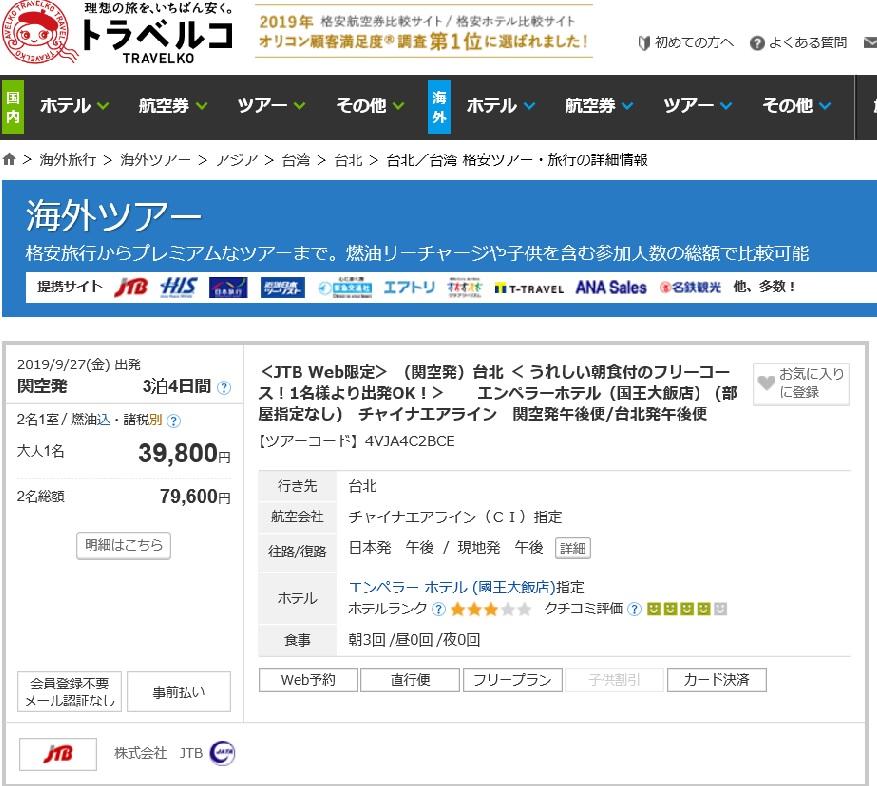Click the JTB logo at the card bottom

coord(58,754)
